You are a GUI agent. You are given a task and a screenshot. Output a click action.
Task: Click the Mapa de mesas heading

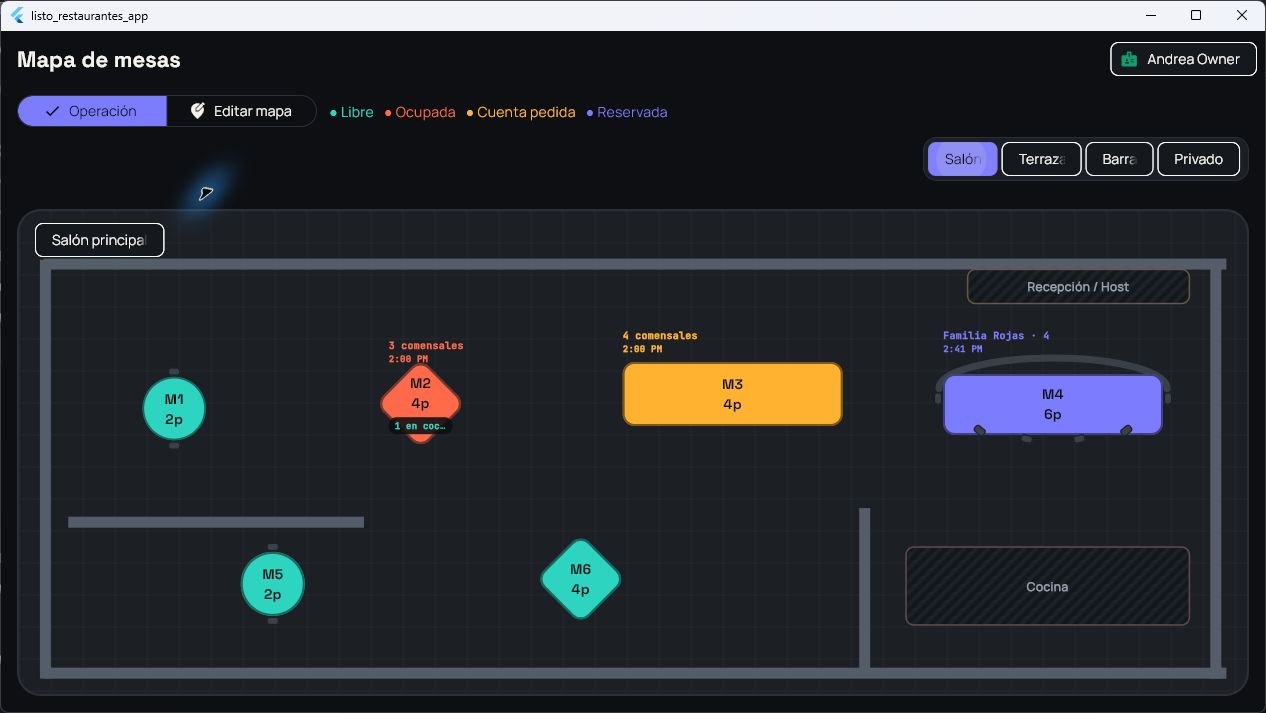99,60
